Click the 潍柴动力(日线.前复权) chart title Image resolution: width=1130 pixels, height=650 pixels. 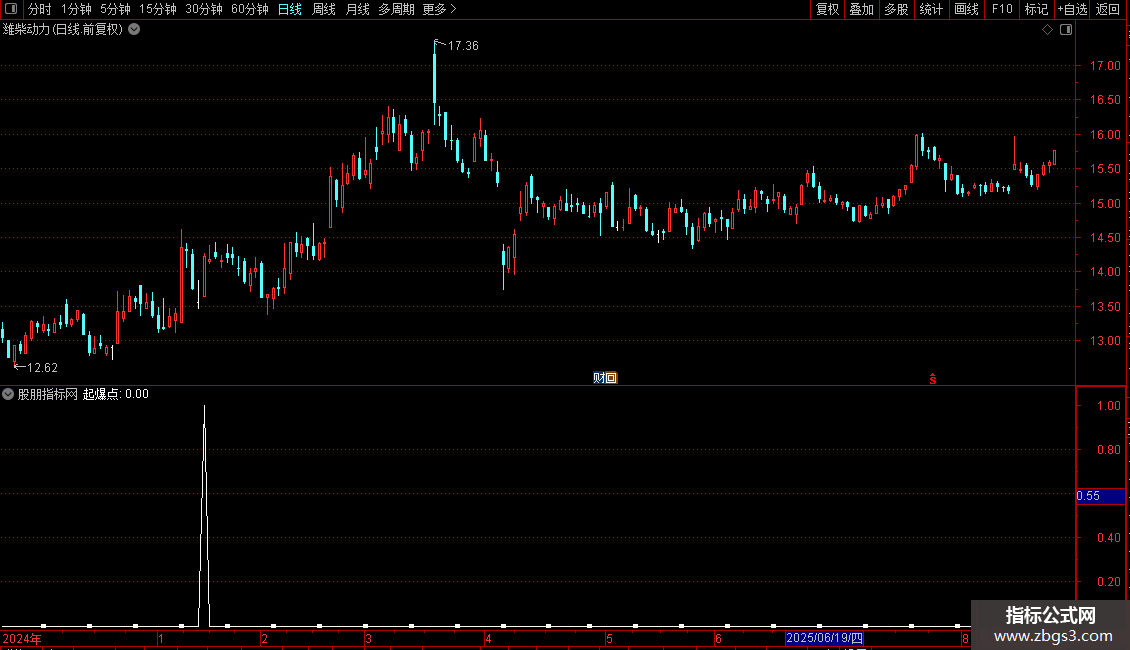pos(63,30)
